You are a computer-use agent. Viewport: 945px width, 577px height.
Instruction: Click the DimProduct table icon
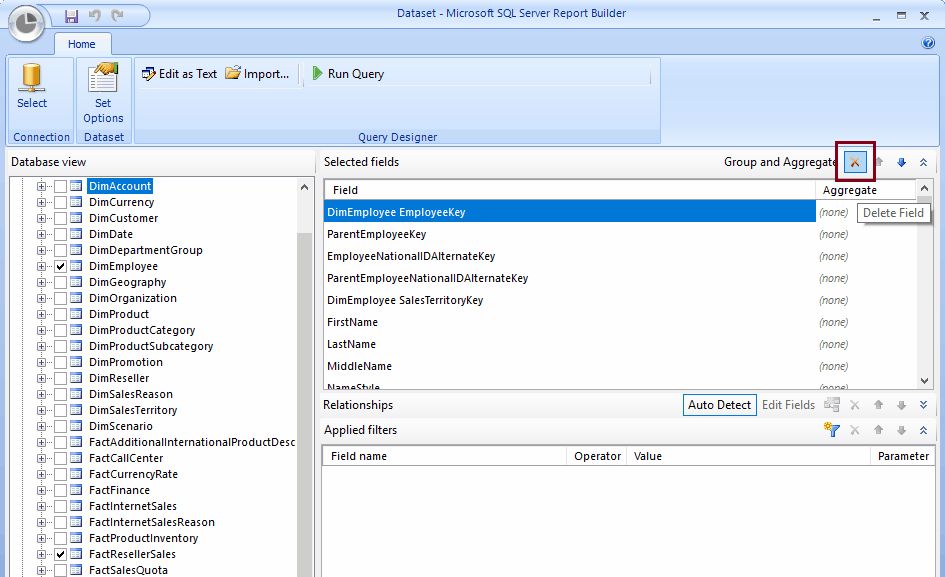point(76,314)
